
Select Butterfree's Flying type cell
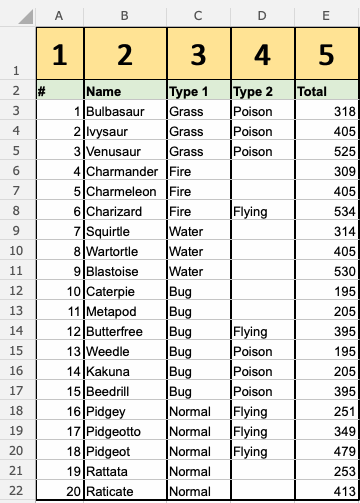263,330
